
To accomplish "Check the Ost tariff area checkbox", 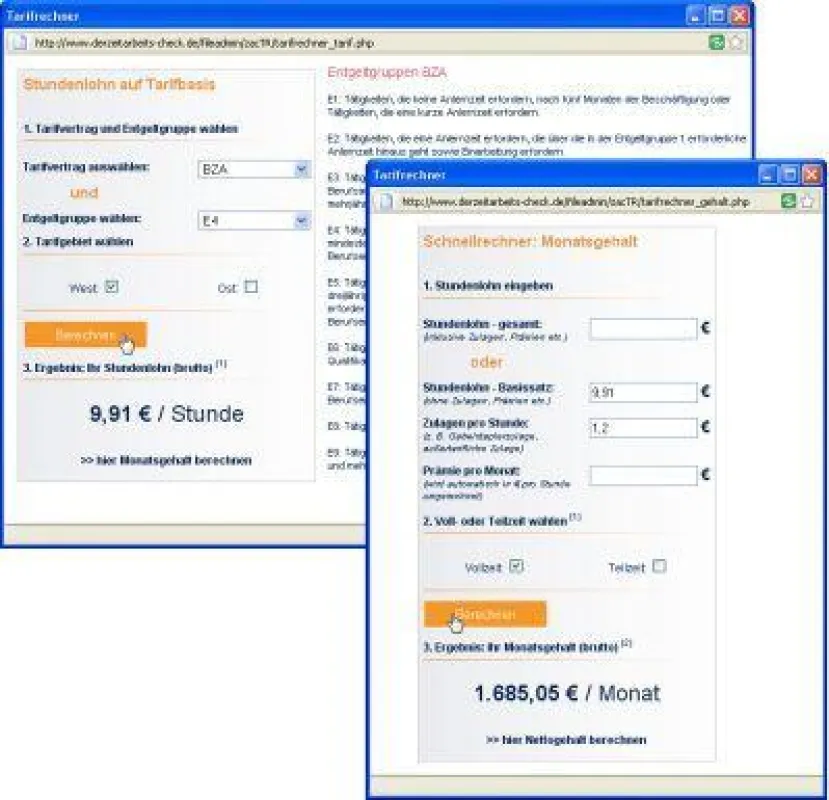I will point(251,287).
